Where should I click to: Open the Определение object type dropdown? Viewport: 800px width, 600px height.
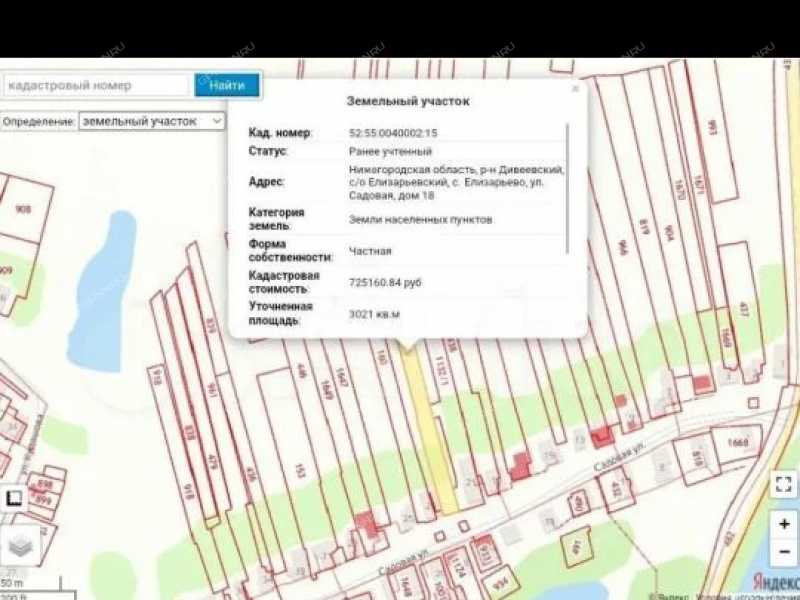click(152, 121)
